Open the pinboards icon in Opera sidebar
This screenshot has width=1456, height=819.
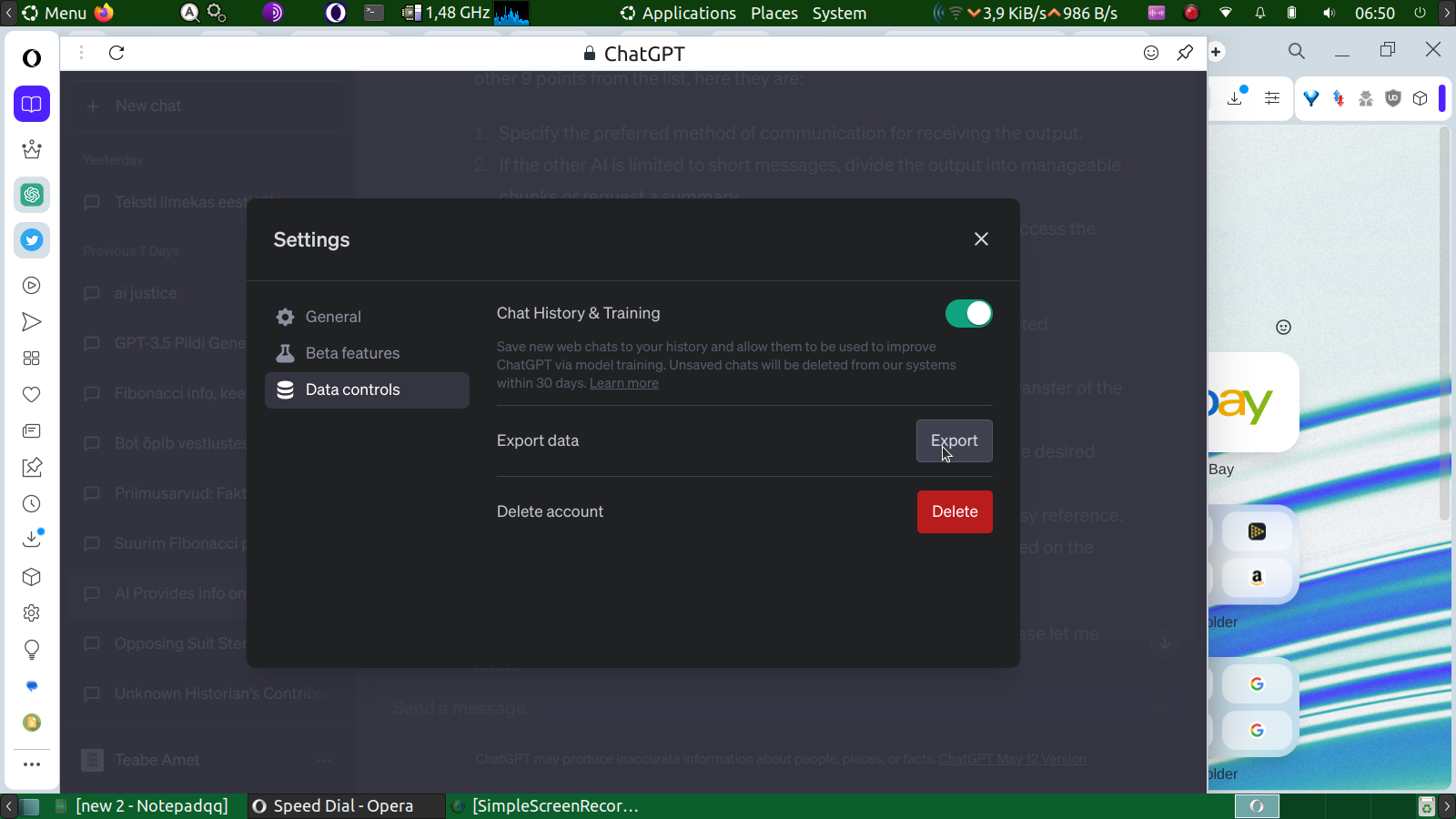pos(32,468)
